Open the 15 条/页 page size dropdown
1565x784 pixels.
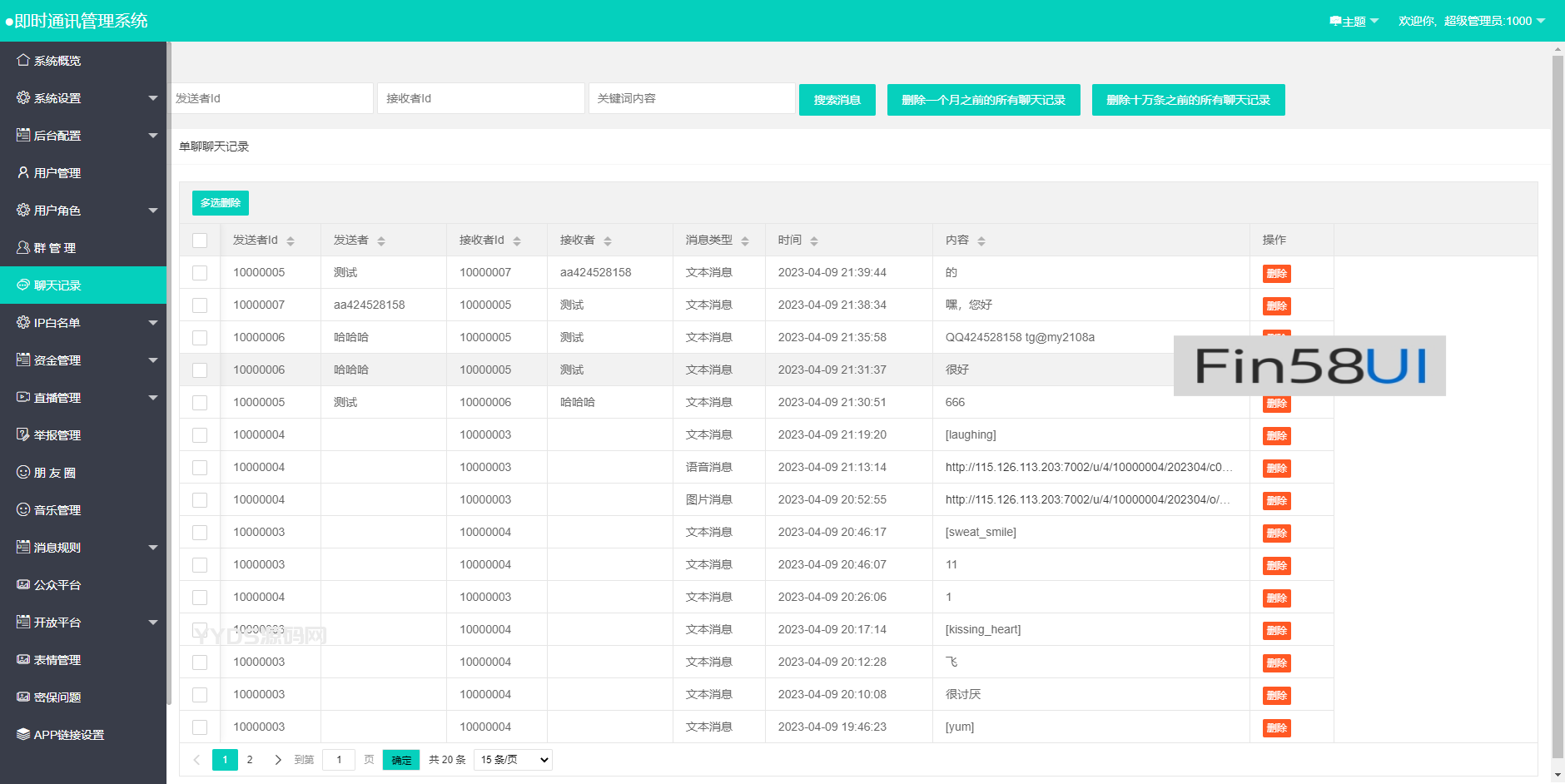512,760
